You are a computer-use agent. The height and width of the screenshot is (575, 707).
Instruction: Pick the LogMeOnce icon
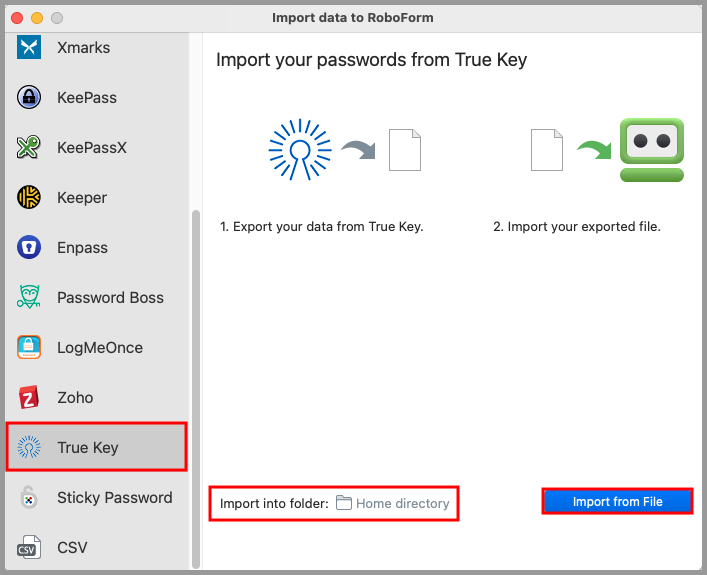coord(29,347)
